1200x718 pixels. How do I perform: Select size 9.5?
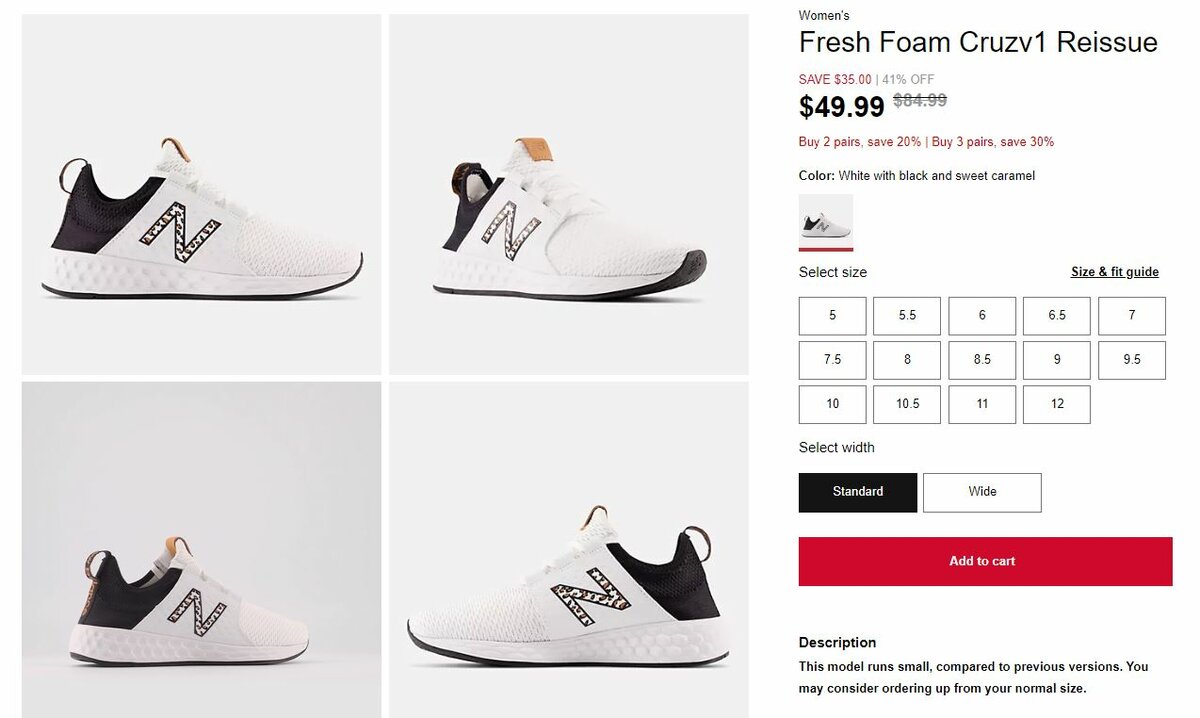[1131, 360]
